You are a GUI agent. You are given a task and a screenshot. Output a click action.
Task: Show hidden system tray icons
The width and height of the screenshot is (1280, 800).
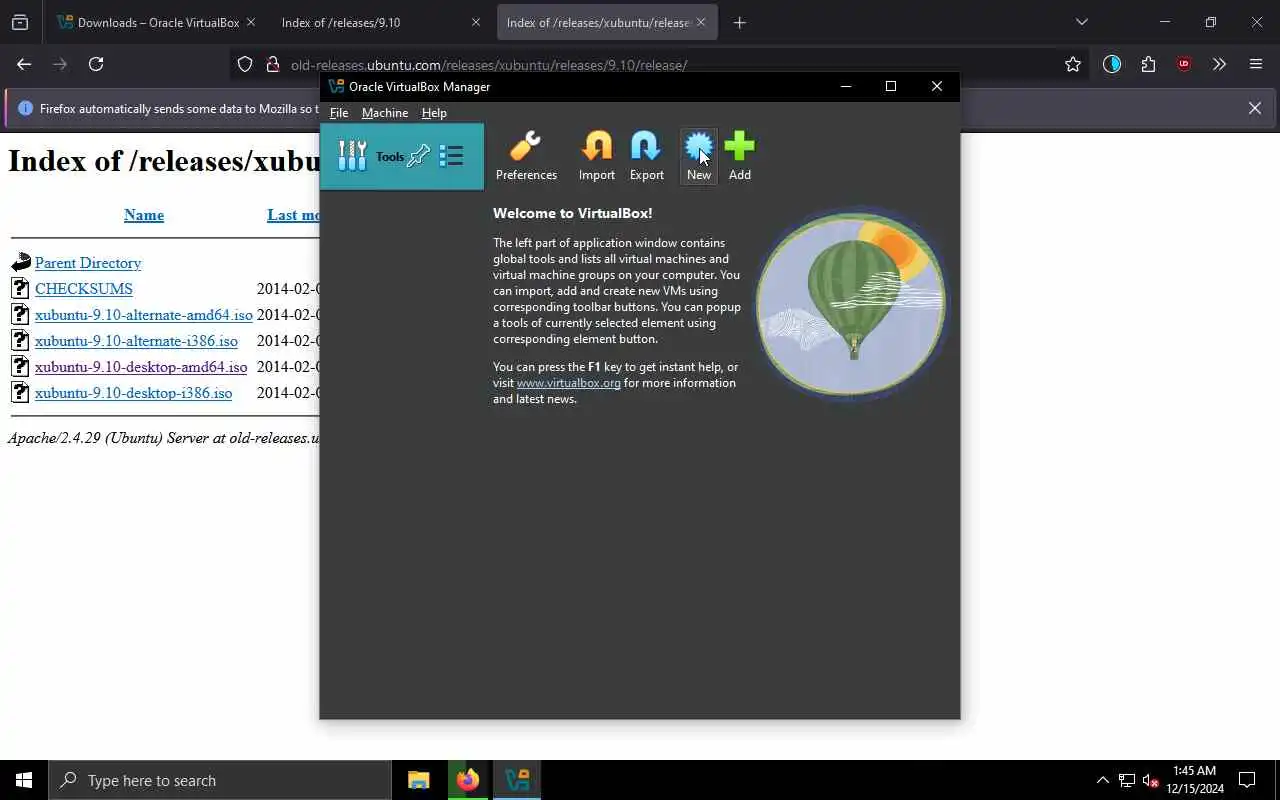1102,780
